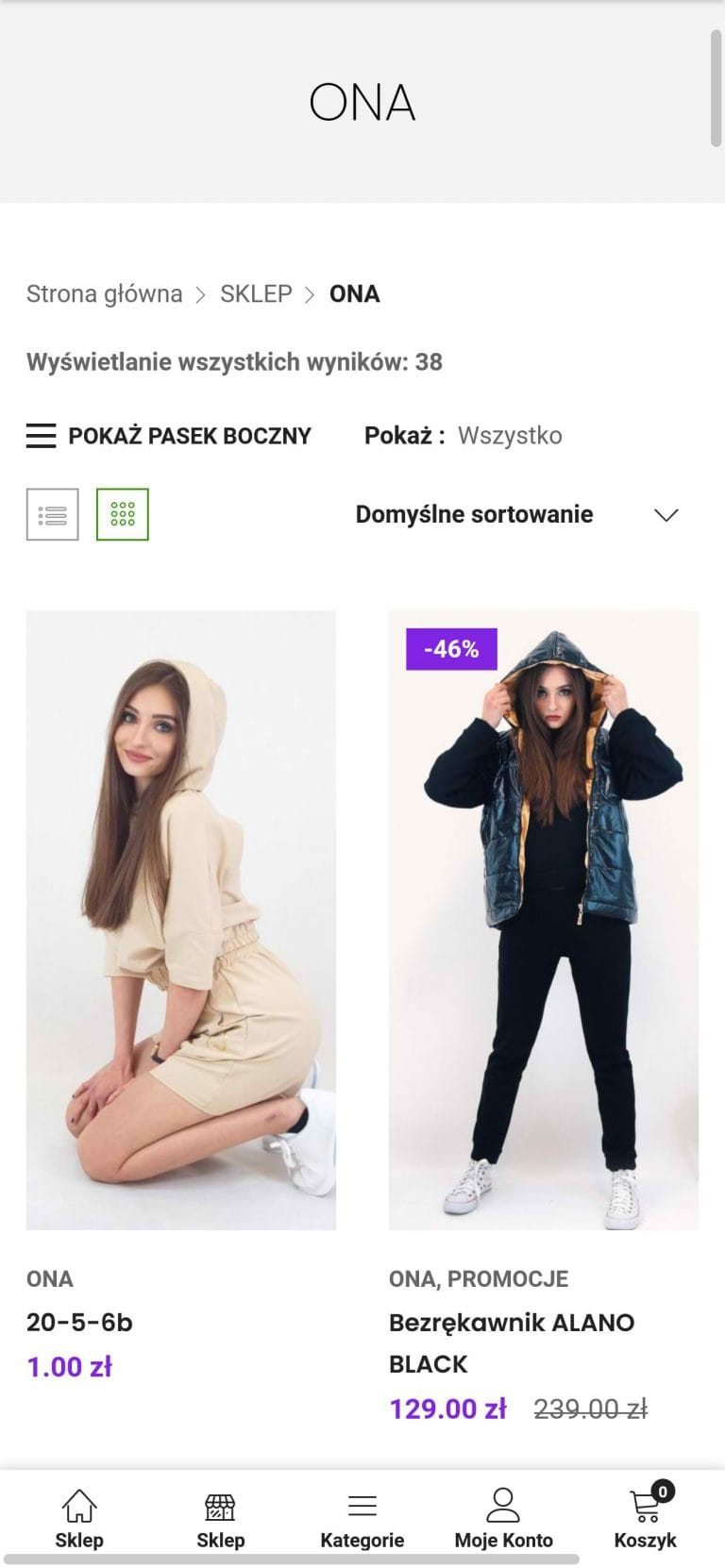Navigate to SKLEP breadcrumb link
This screenshot has width=725, height=1568.
(256, 294)
